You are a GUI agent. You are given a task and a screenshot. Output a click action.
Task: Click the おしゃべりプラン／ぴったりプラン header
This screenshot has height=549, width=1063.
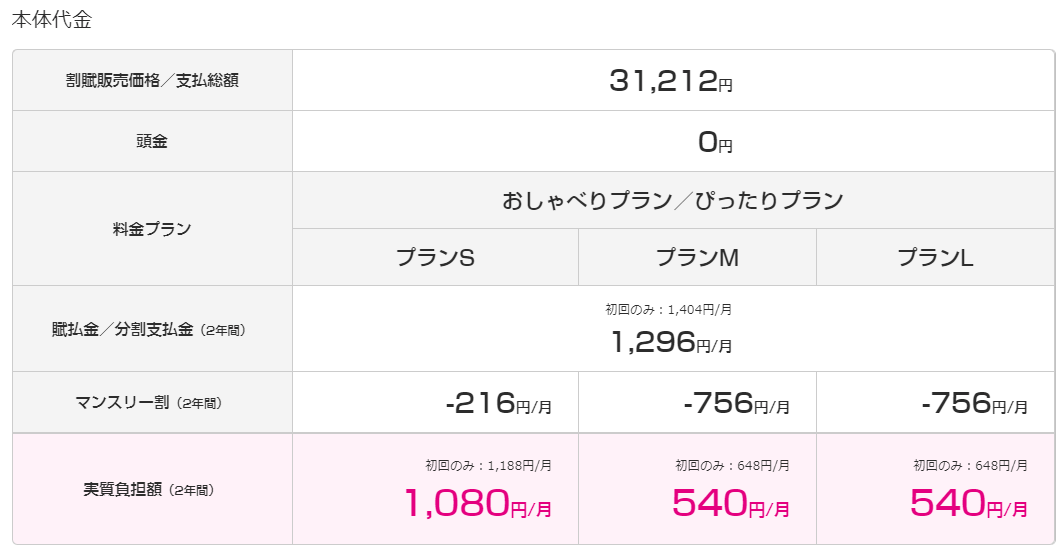pyautogui.click(x=673, y=201)
